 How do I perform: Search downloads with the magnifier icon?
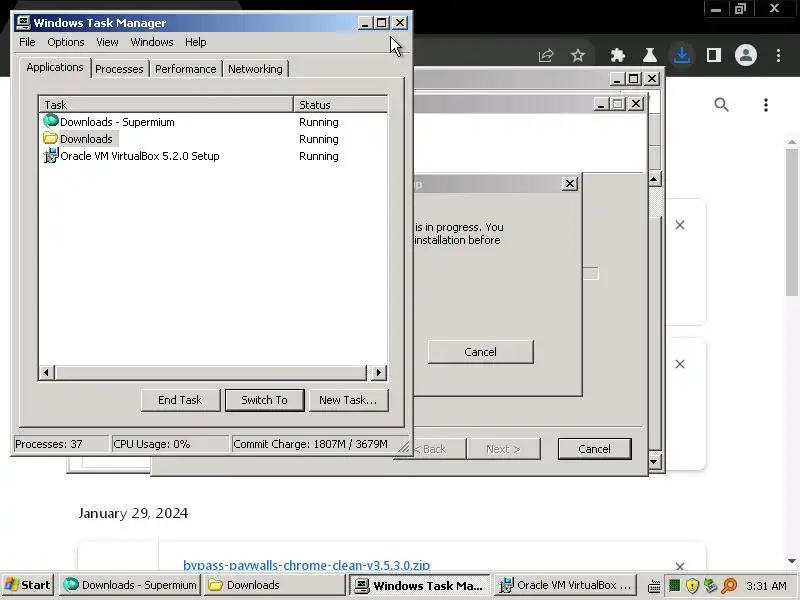click(721, 105)
